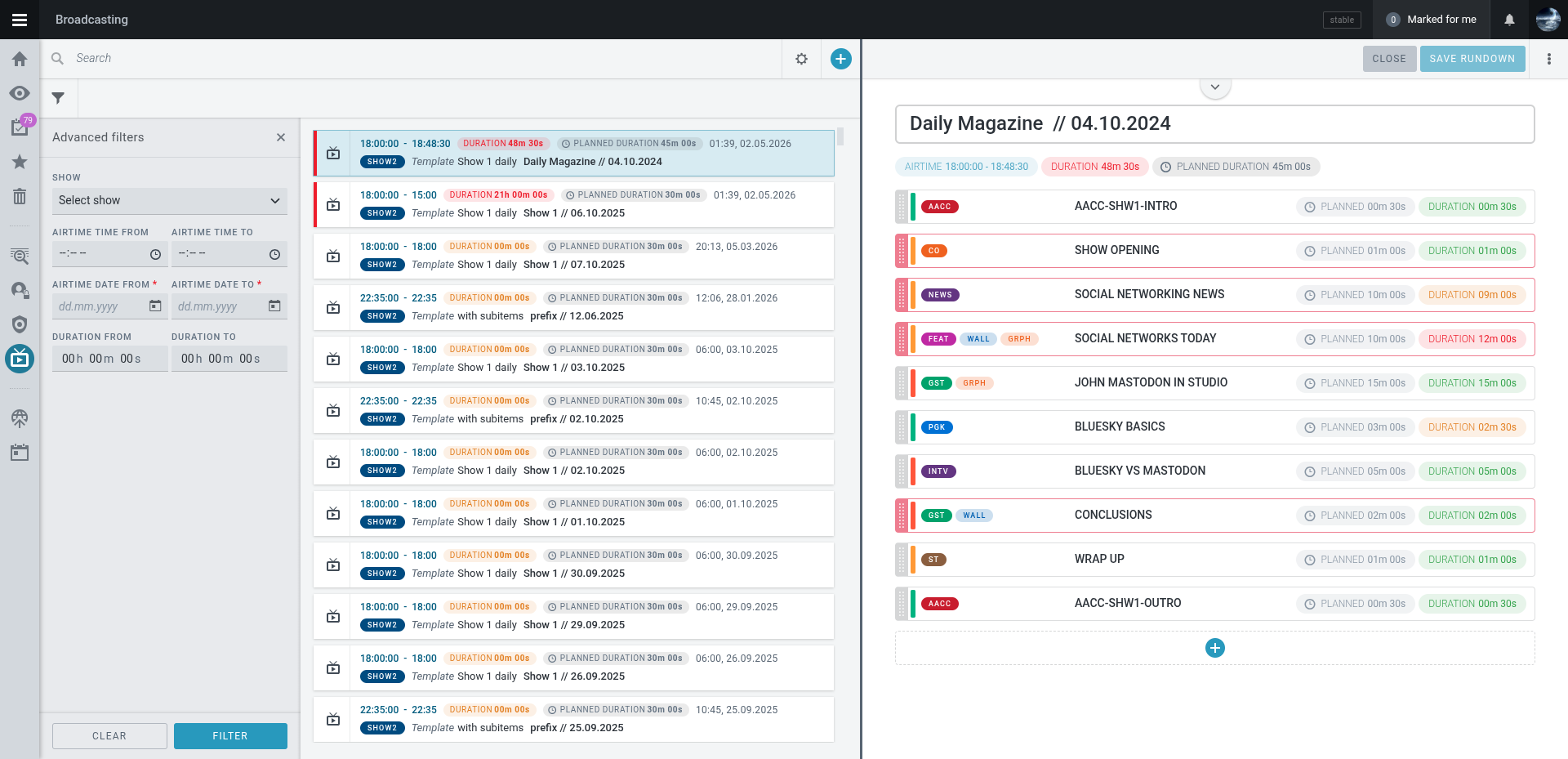Viewport: 1568px width, 759px height.
Task: Go to Home in the sidebar
Action: click(20, 59)
